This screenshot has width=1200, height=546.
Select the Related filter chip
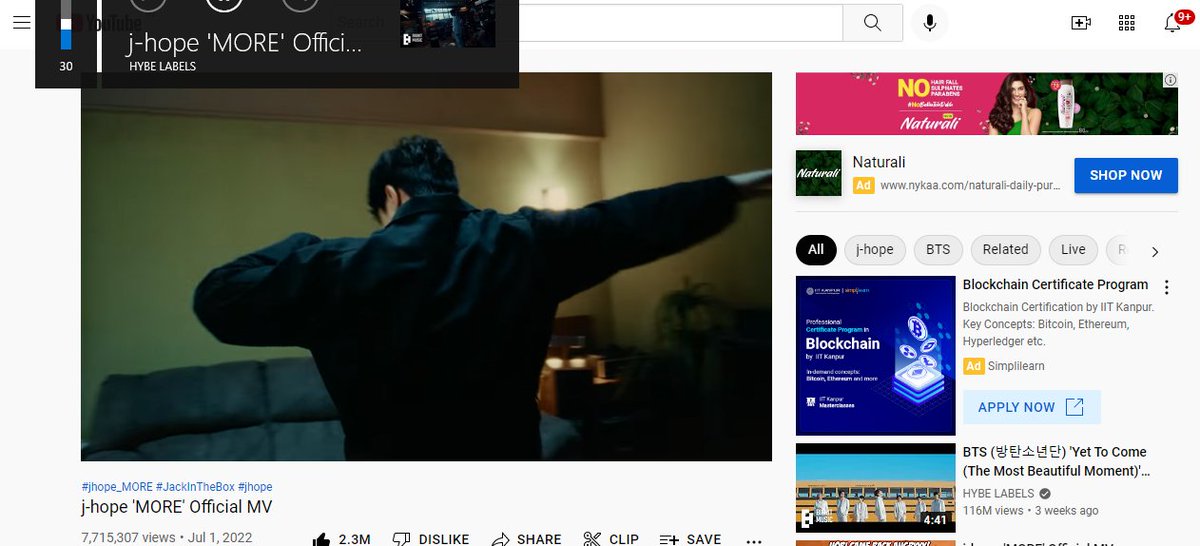pyautogui.click(x=1005, y=249)
